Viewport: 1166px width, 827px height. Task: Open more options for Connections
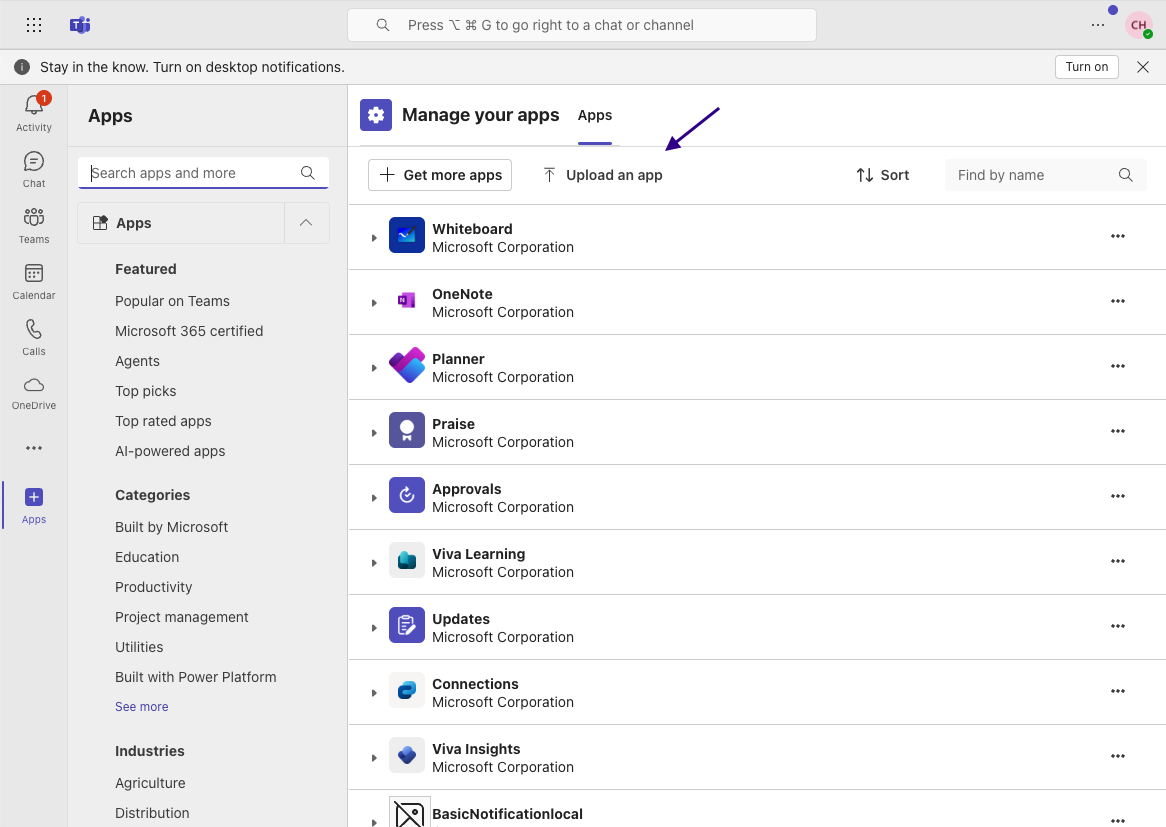[1118, 691]
